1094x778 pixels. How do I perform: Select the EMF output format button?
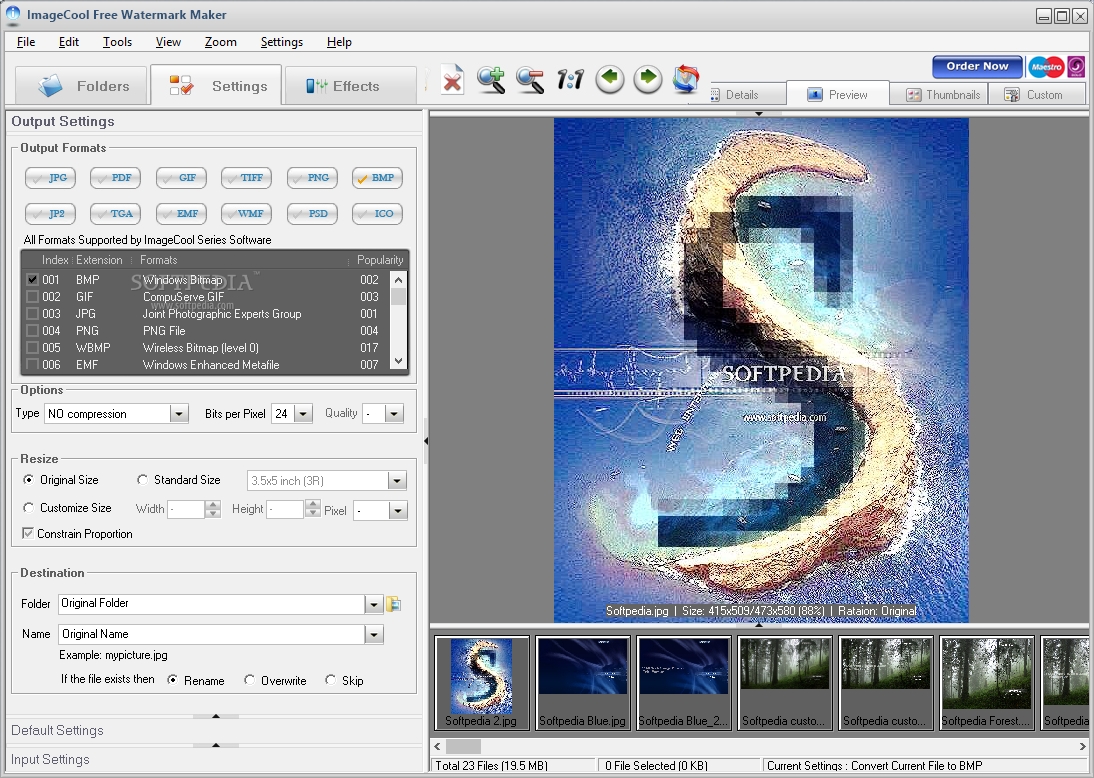pos(181,214)
